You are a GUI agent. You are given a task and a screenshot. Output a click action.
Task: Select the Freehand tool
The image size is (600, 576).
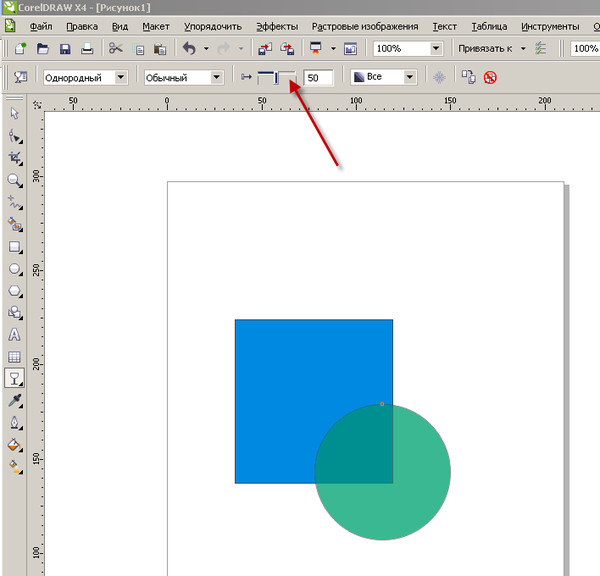click(15, 202)
